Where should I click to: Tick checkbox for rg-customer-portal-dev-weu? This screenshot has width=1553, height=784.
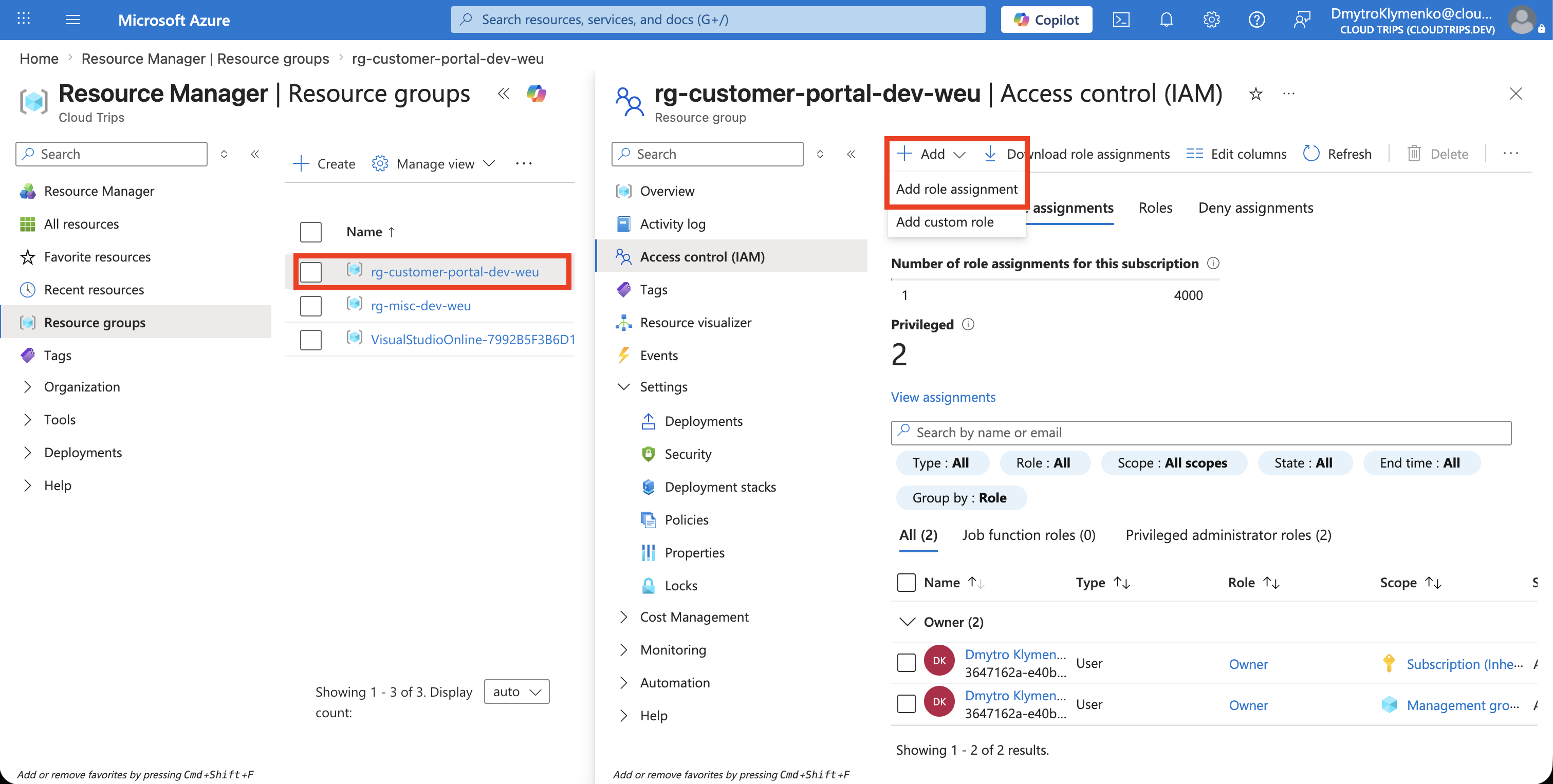click(x=310, y=272)
